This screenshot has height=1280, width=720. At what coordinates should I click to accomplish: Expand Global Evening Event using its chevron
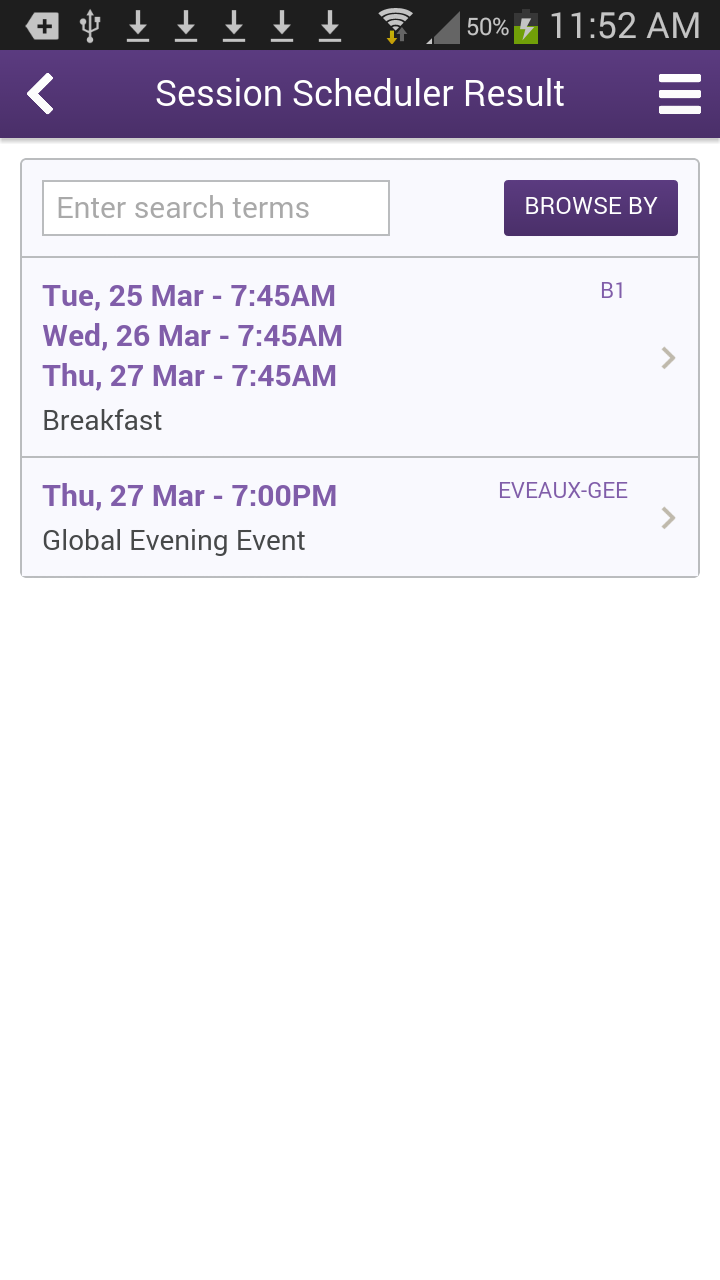pos(669,518)
